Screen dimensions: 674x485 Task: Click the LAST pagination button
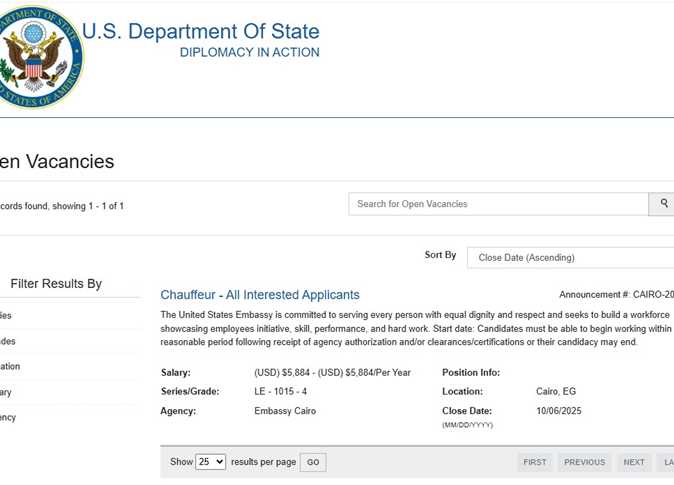[666, 462]
